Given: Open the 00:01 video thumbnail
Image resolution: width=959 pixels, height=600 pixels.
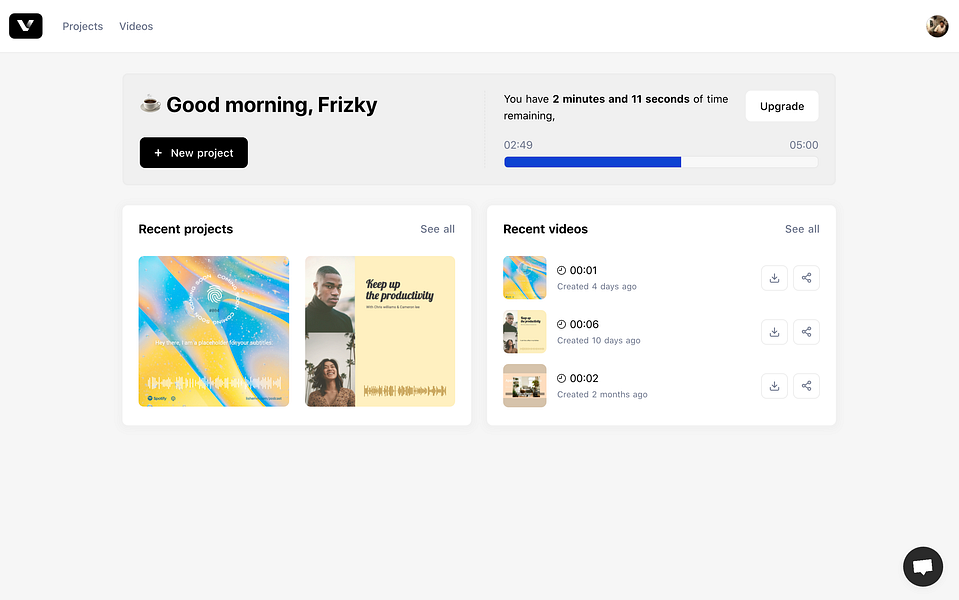Looking at the screenshot, I should [525, 278].
